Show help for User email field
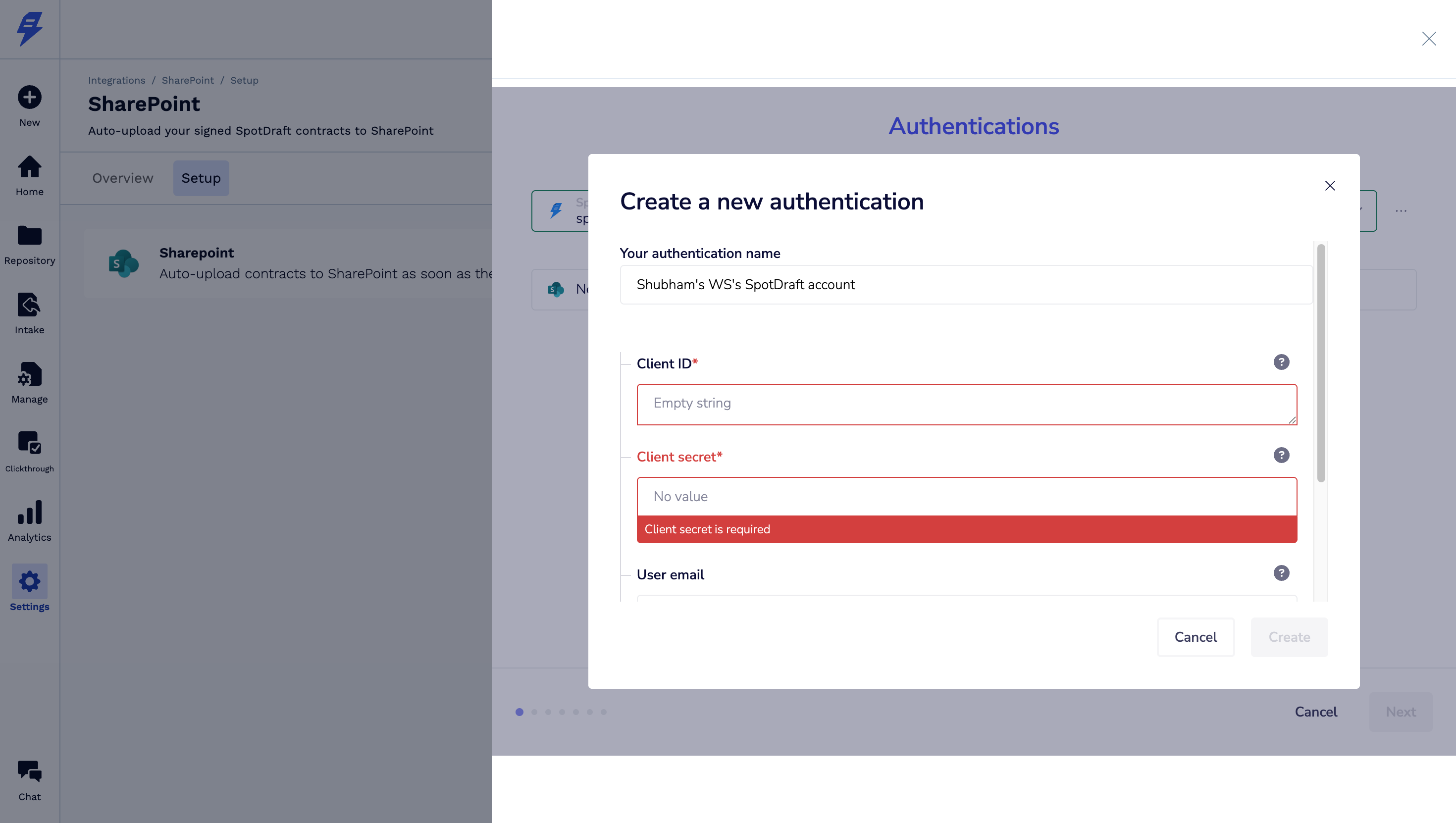1456x823 pixels. pyautogui.click(x=1281, y=573)
